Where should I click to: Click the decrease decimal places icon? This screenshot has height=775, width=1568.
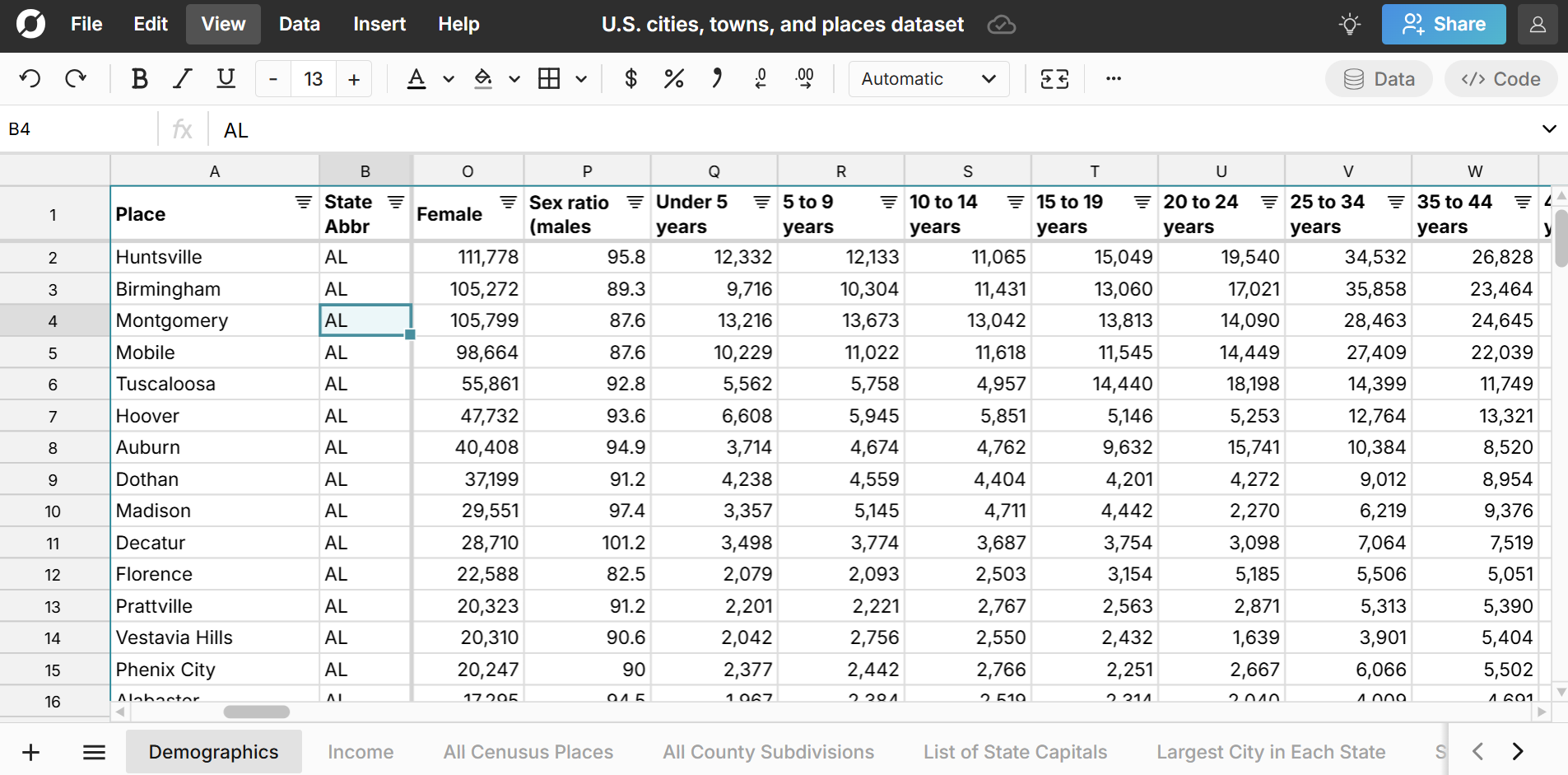point(761,79)
